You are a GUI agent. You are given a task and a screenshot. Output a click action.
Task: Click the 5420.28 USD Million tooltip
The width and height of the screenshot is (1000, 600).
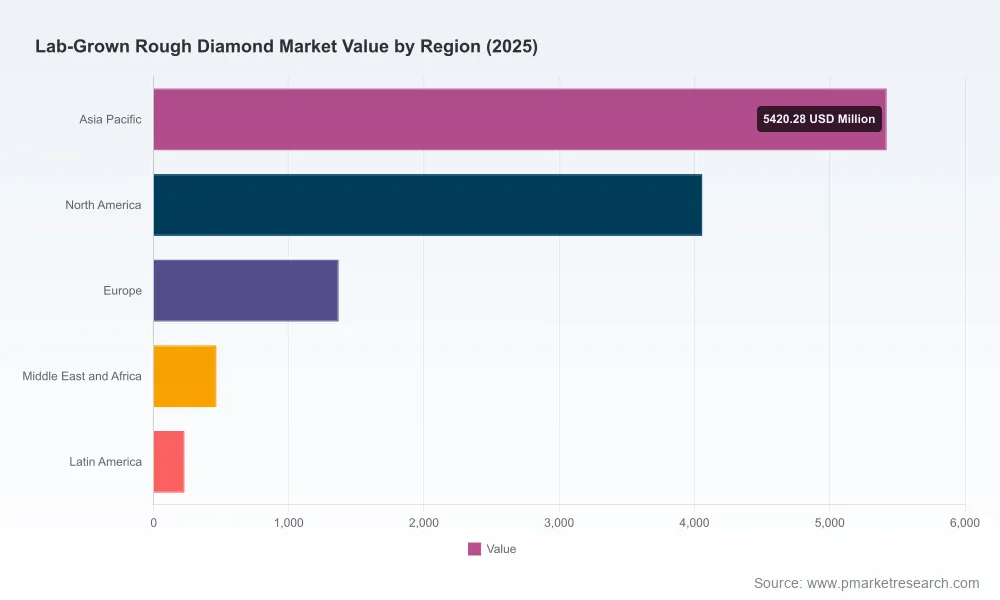point(819,119)
